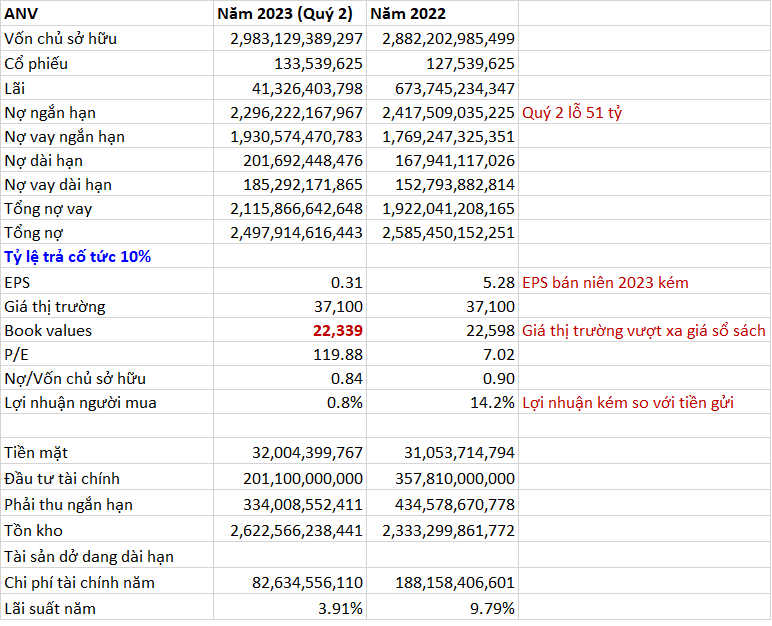Click 'Tài sản dở dang dài hạn' label
The image size is (772, 626).
pyautogui.click(x=89, y=557)
